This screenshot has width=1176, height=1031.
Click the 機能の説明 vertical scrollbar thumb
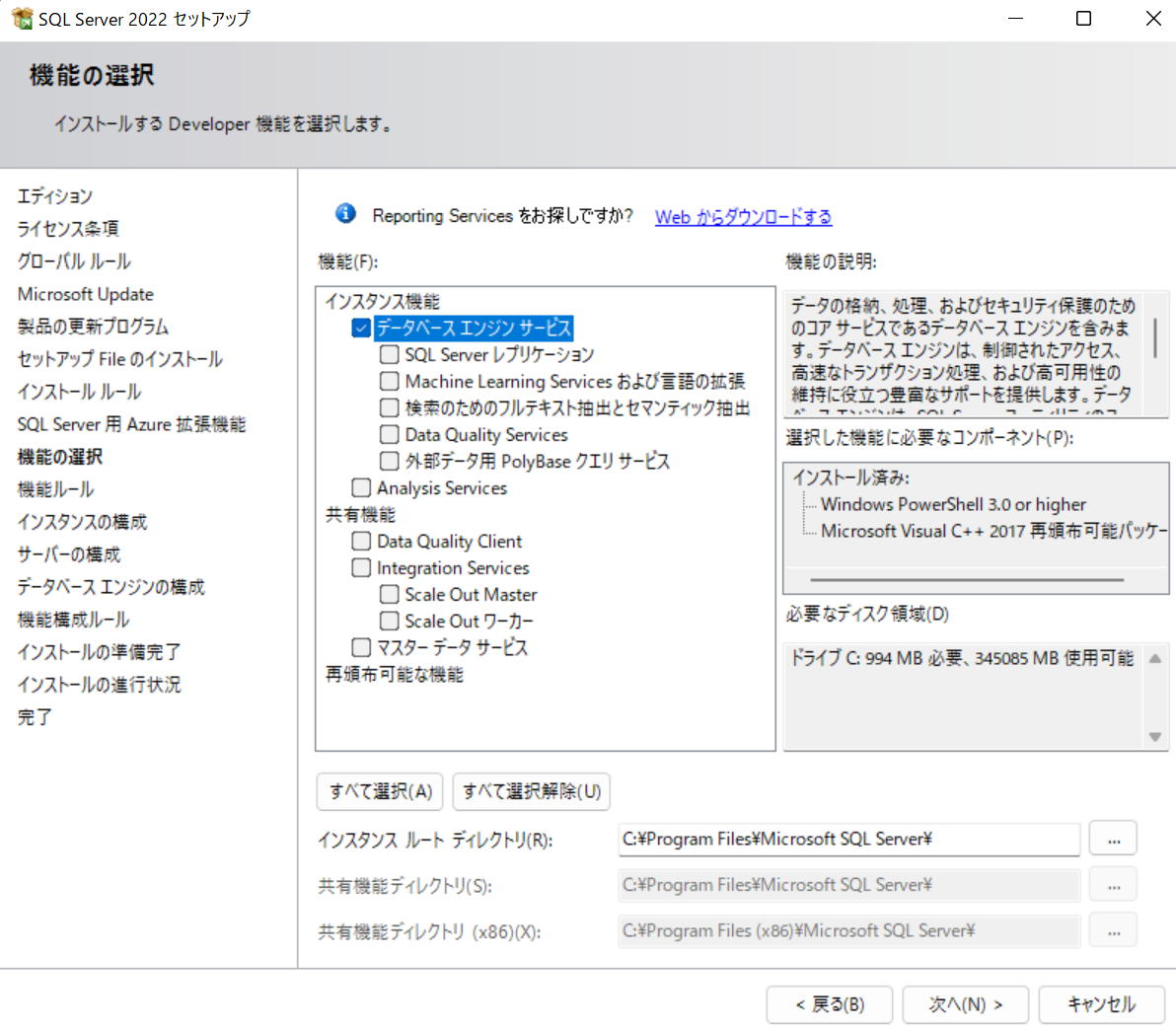coord(1155,337)
